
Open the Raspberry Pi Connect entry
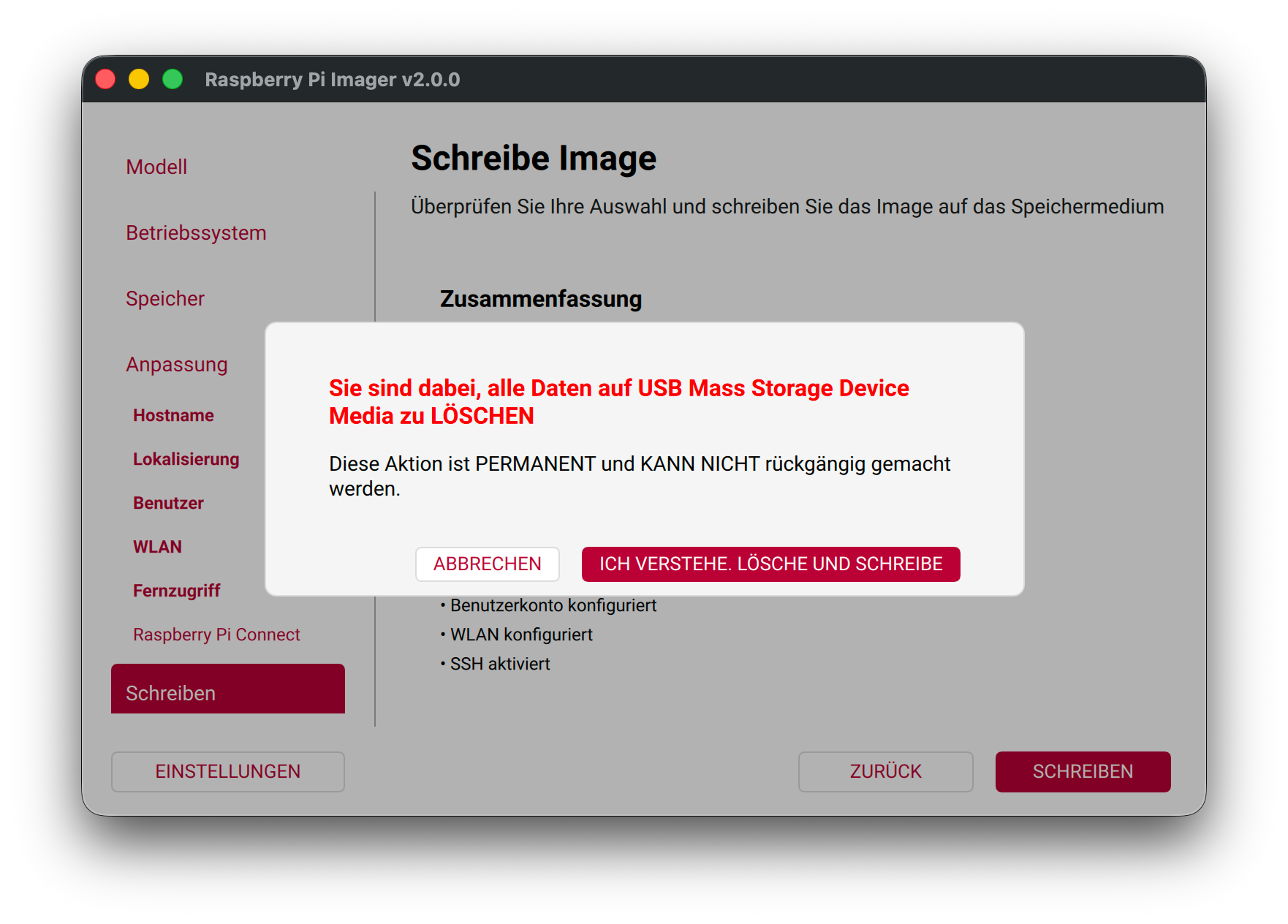point(216,635)
